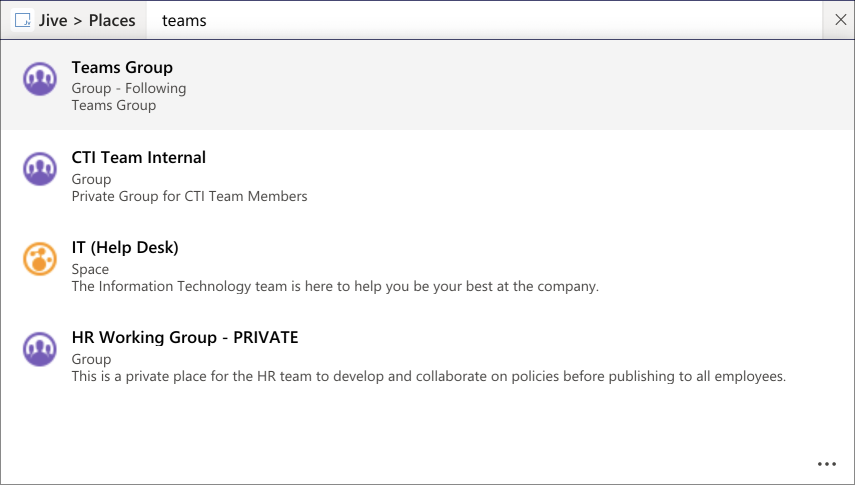Click the search field containing "teams"
The width and height of the screenshot is (855, 486).
tap(484, 20)
